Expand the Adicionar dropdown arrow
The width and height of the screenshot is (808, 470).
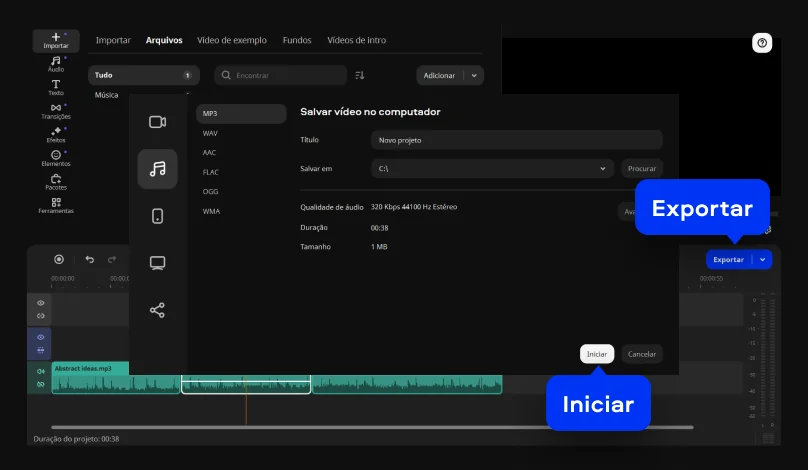[x=474, y=75]
